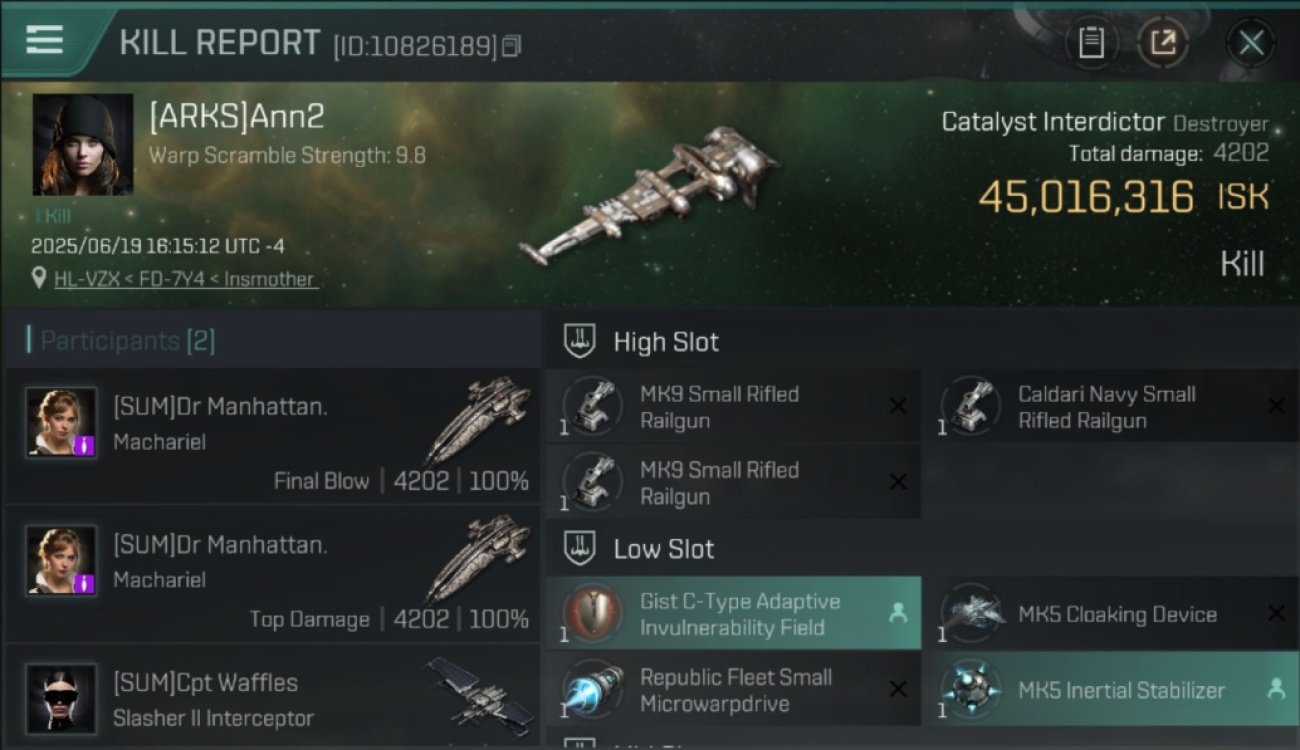View the Catalyst Interdictor ship model
The image size is (1300, 750).
650,197
